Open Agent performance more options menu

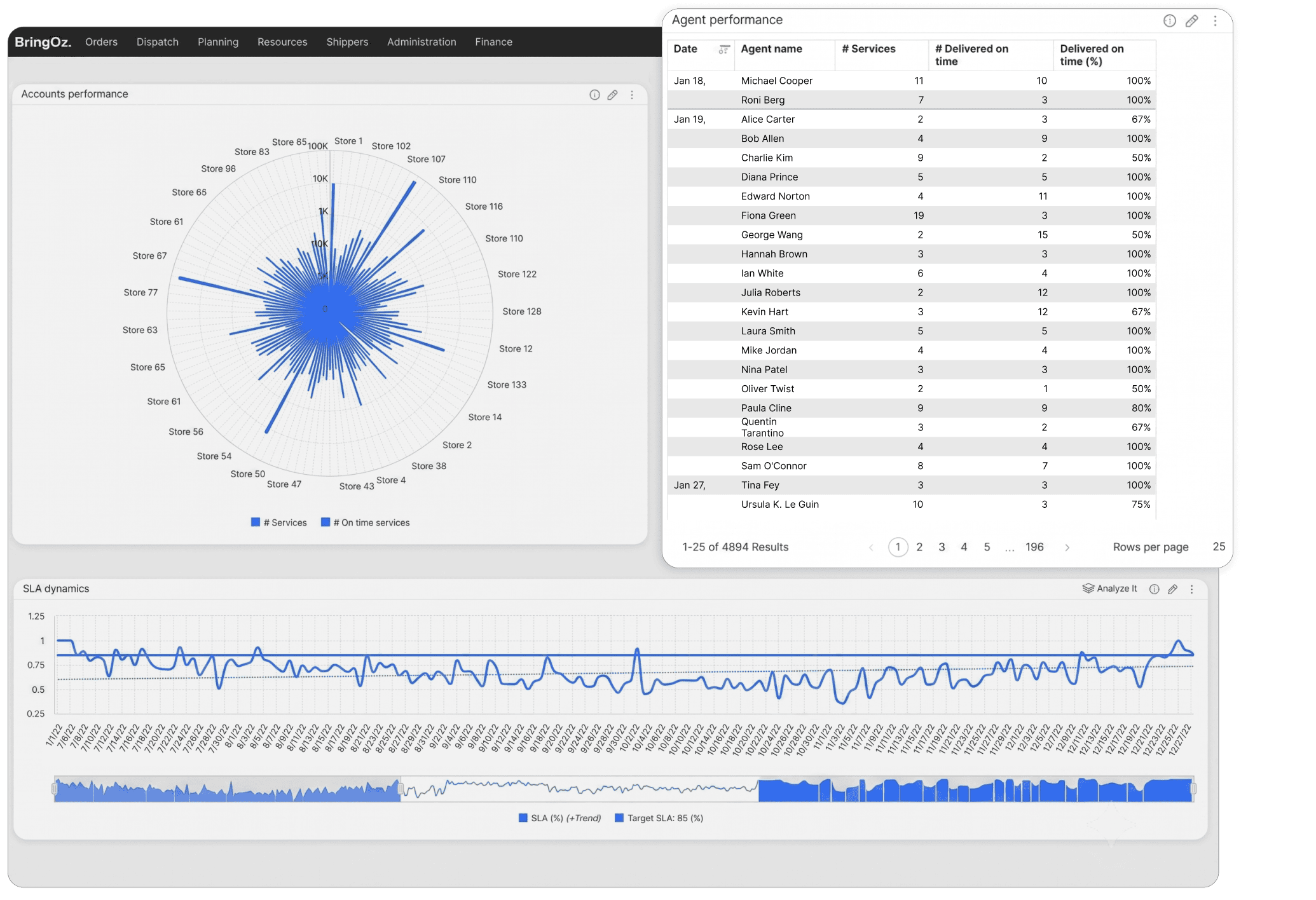[x=1215, y=20]
